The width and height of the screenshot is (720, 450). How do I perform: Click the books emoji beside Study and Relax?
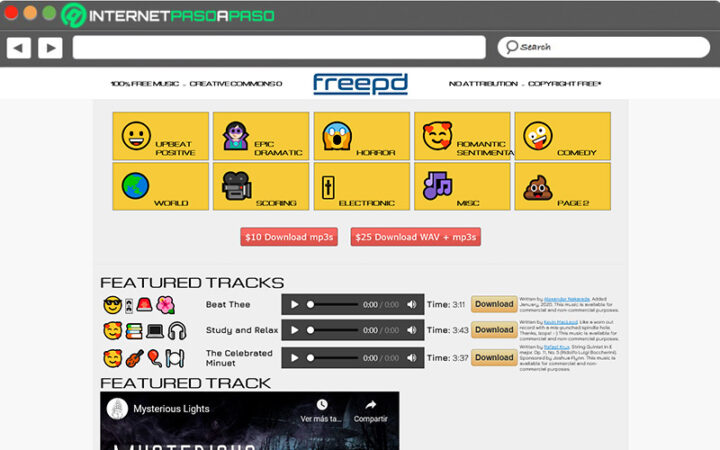134,331
